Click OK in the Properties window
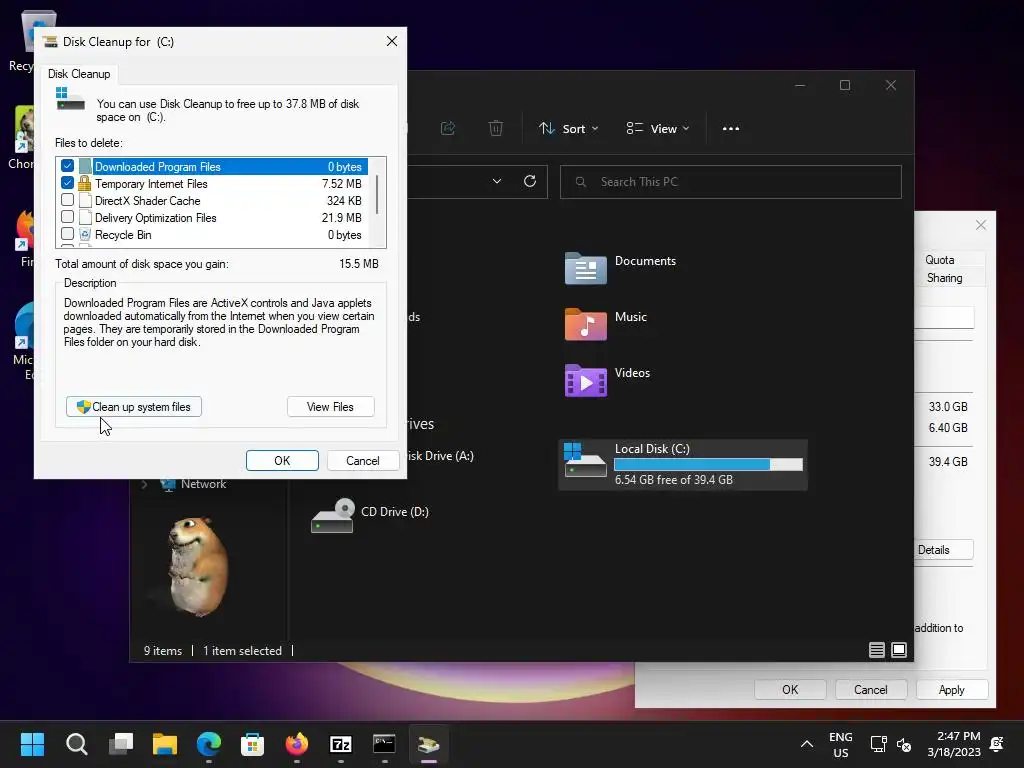The height and width of the screenshot is (768, 1024). click(x=790, y=690)
